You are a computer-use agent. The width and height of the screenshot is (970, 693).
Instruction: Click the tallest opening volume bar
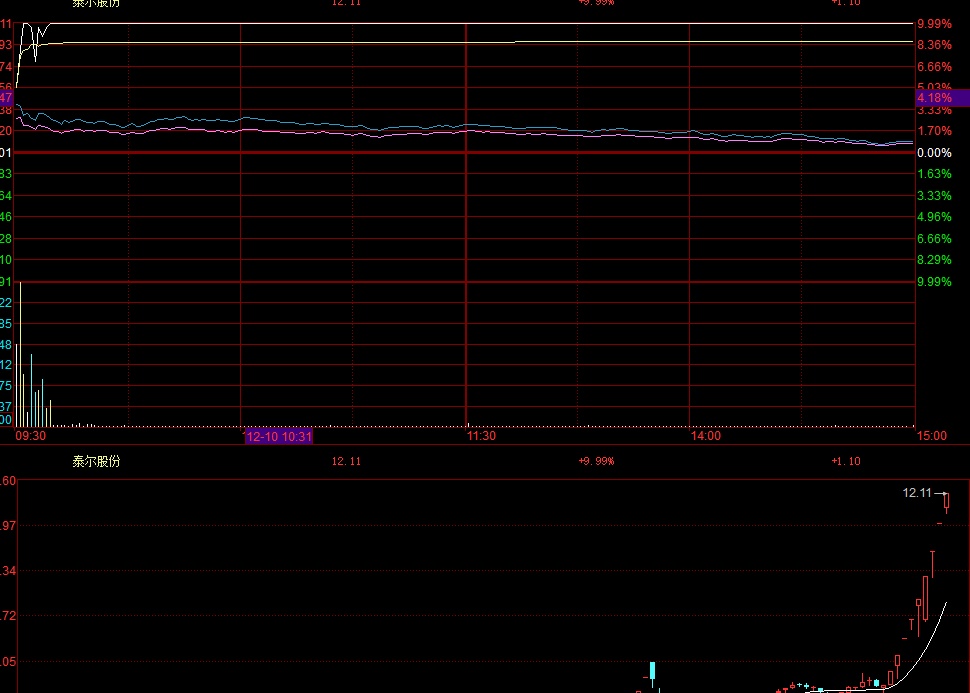point(20,355)
